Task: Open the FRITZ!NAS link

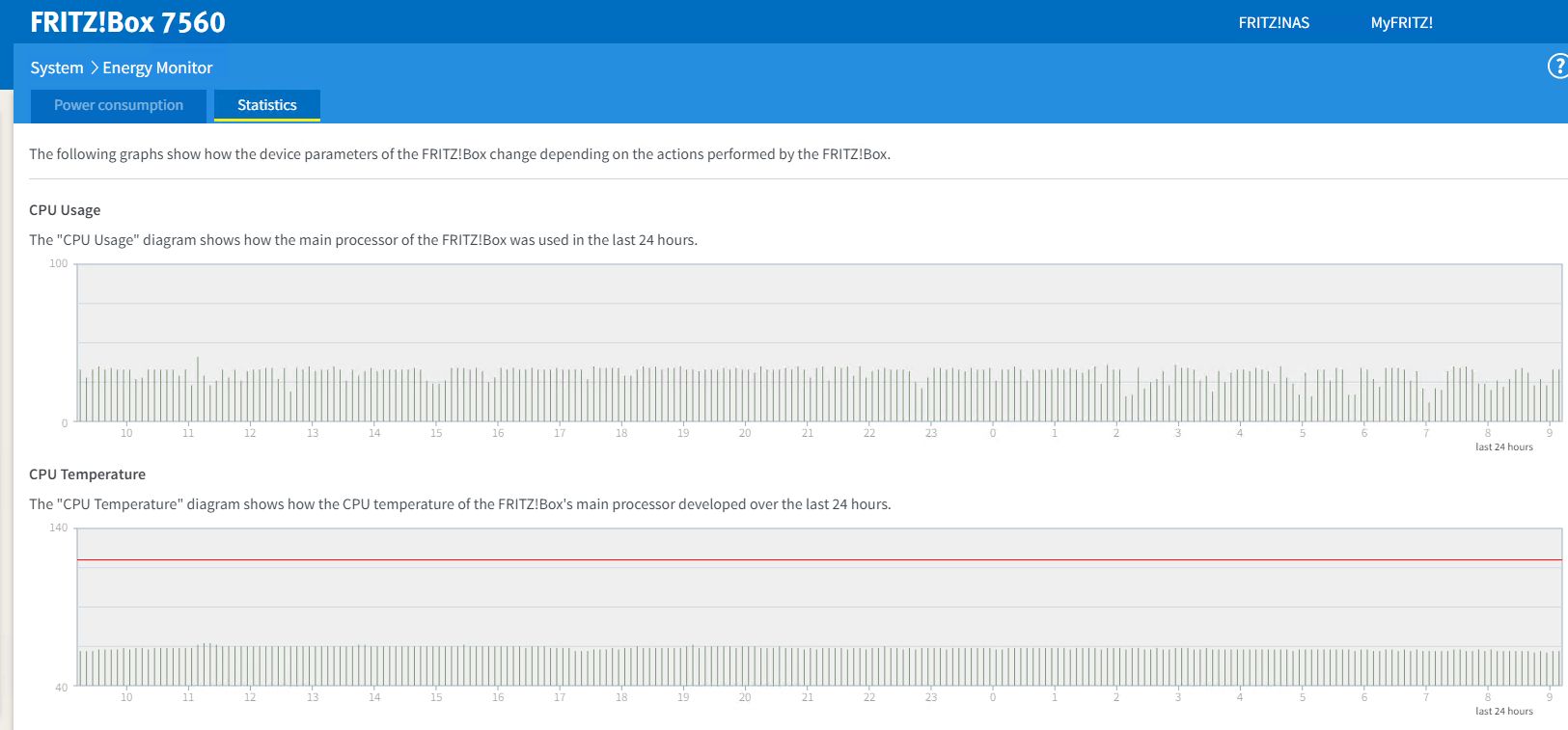Action: (x=1274, y=23)
